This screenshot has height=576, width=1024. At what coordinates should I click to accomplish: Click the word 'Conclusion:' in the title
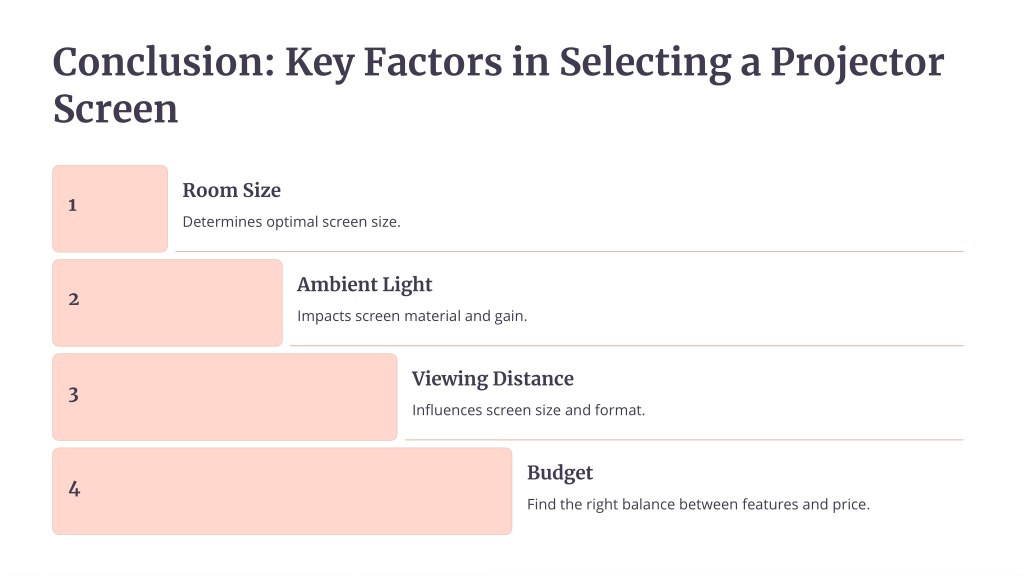[x=164, y=62]
